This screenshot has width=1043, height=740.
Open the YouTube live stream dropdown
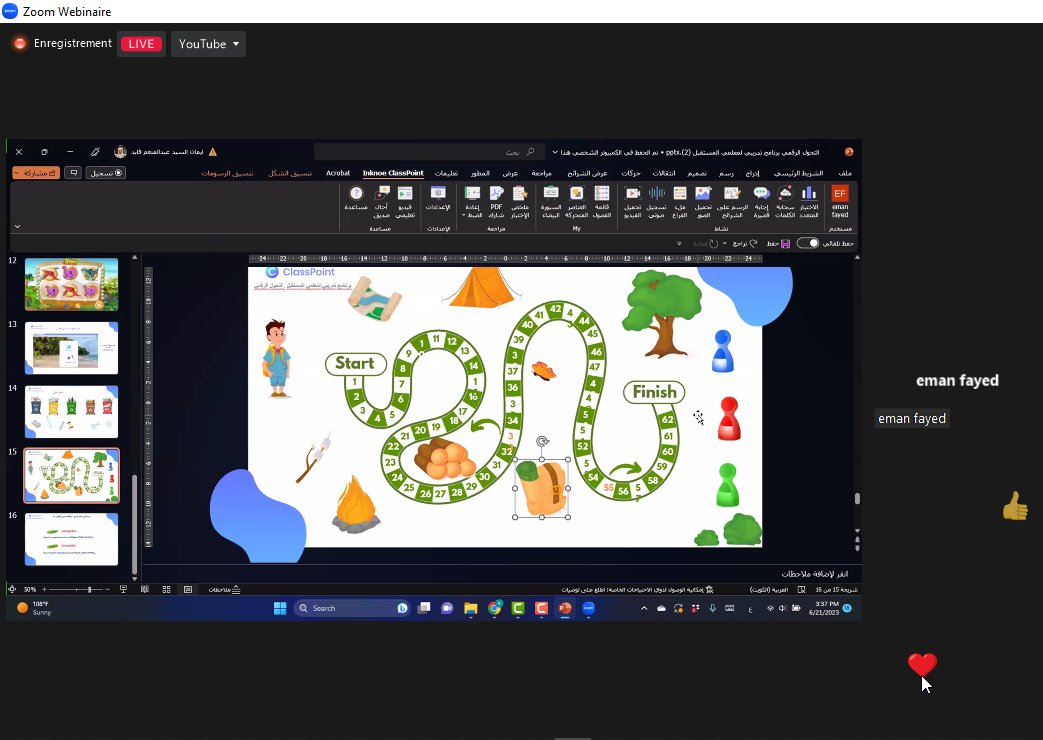pyautogui.click(x=208, y=44)
